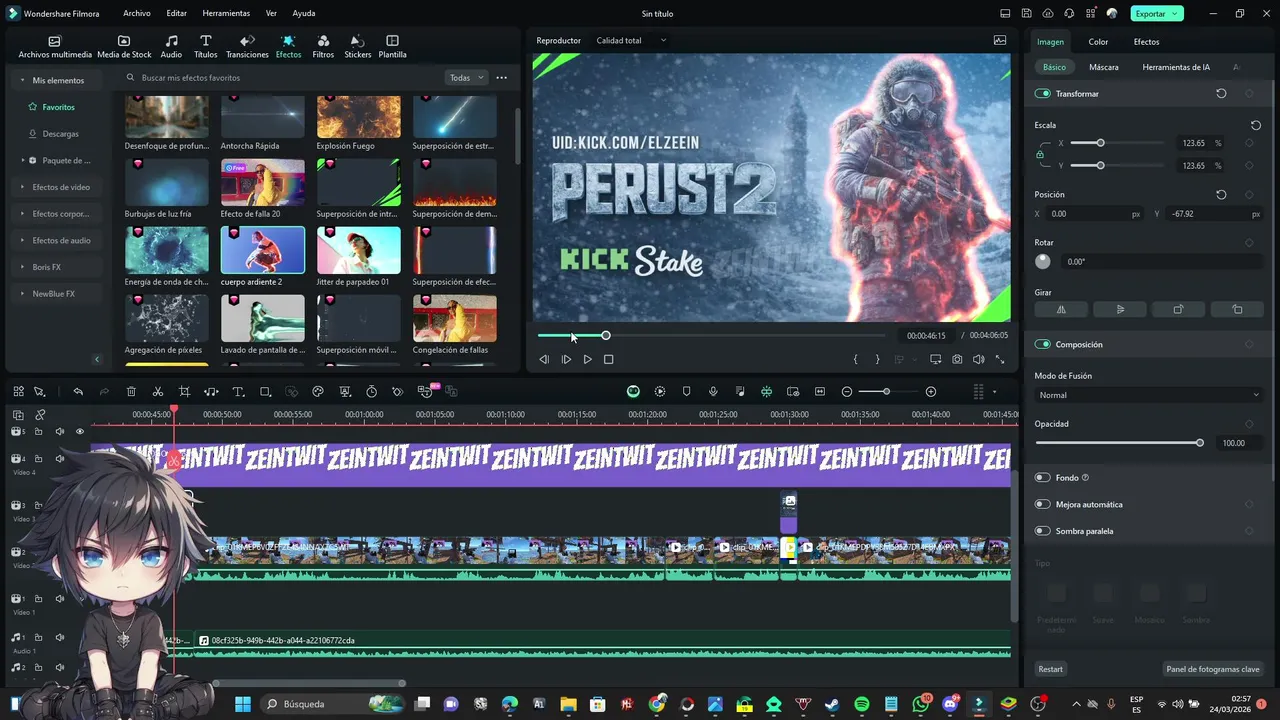The image size is (1280, 720).
Task: Add a marker with the shield icon
Action: click(686, 392)
